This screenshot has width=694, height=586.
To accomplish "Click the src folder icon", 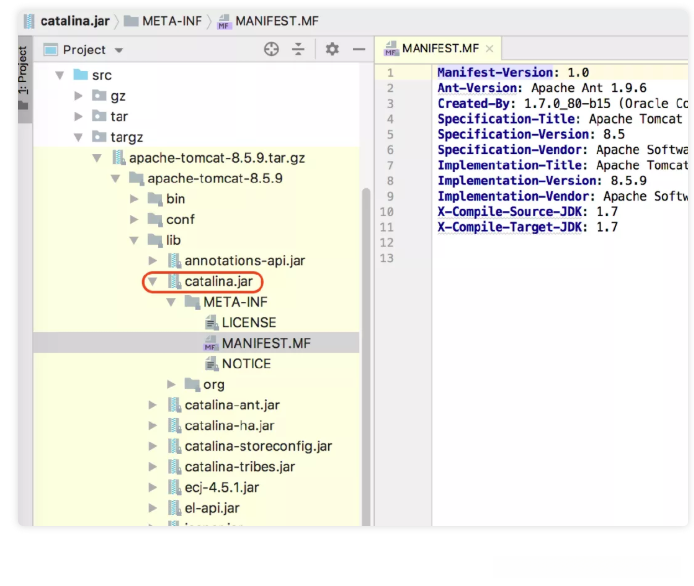I will (81, 74).
